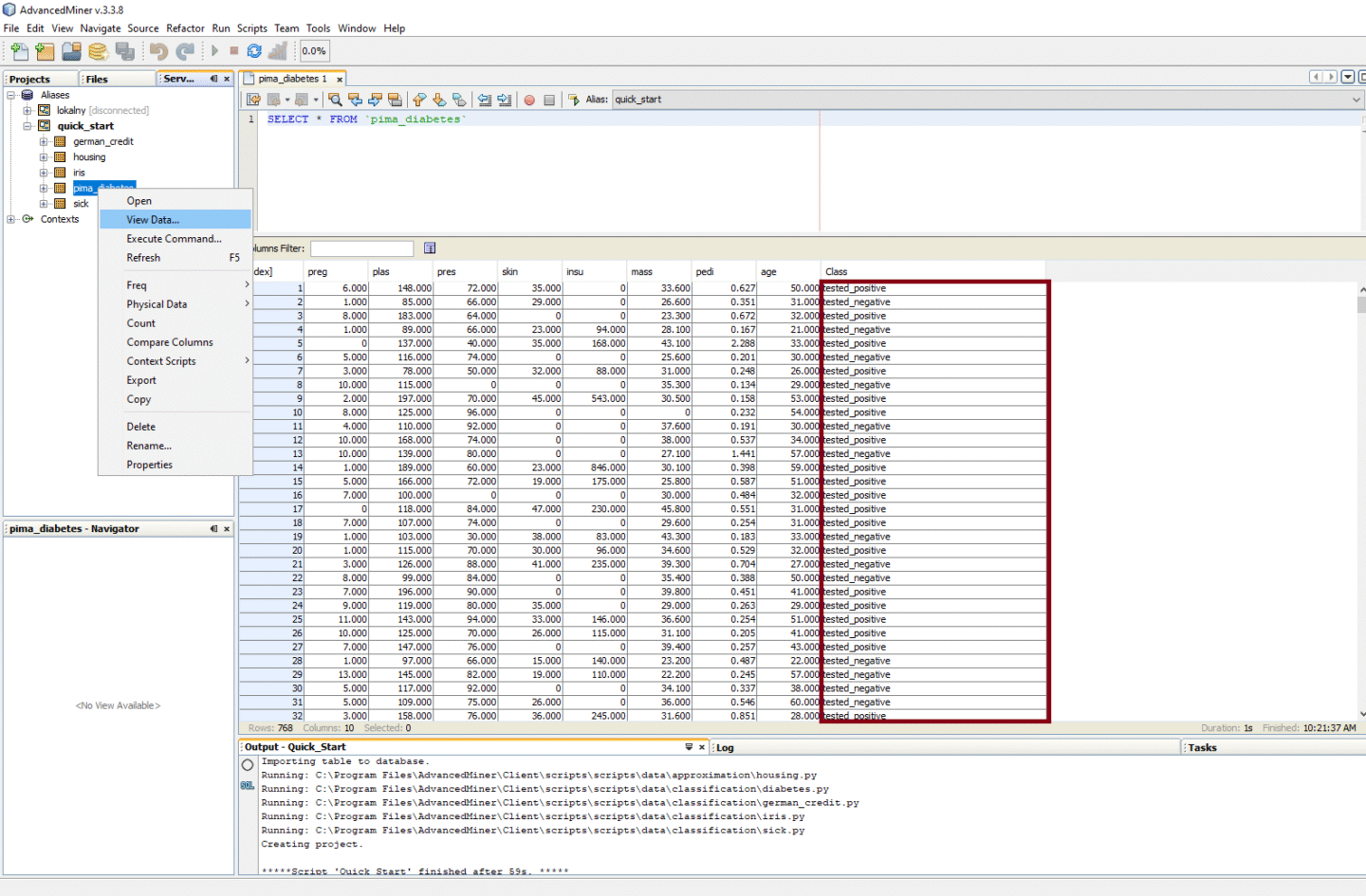Click the grey stop square in editor toolbar
The image size is (1366, 896).
point(549,100)
